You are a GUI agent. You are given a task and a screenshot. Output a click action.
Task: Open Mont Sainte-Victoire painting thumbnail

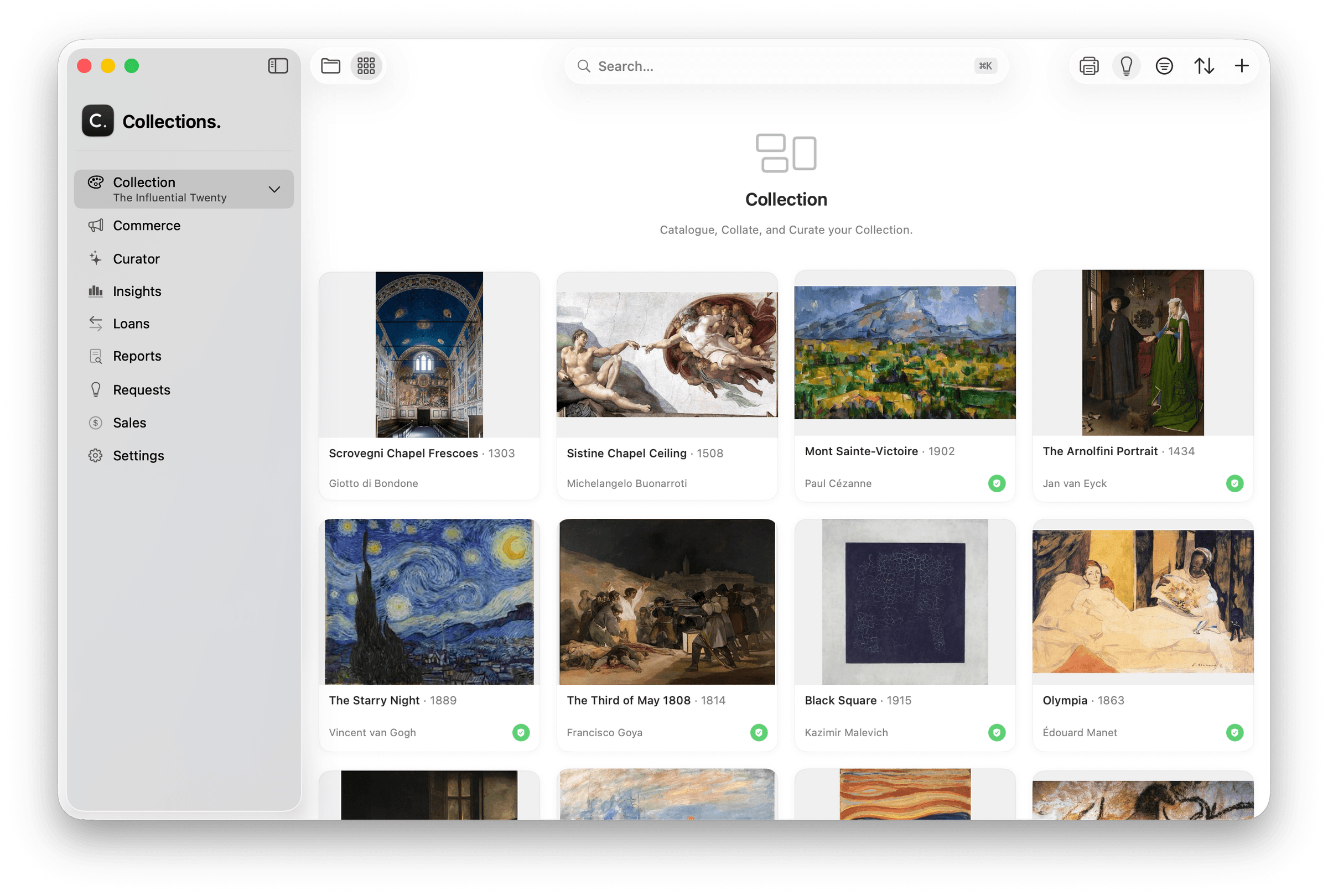[905, 353]
